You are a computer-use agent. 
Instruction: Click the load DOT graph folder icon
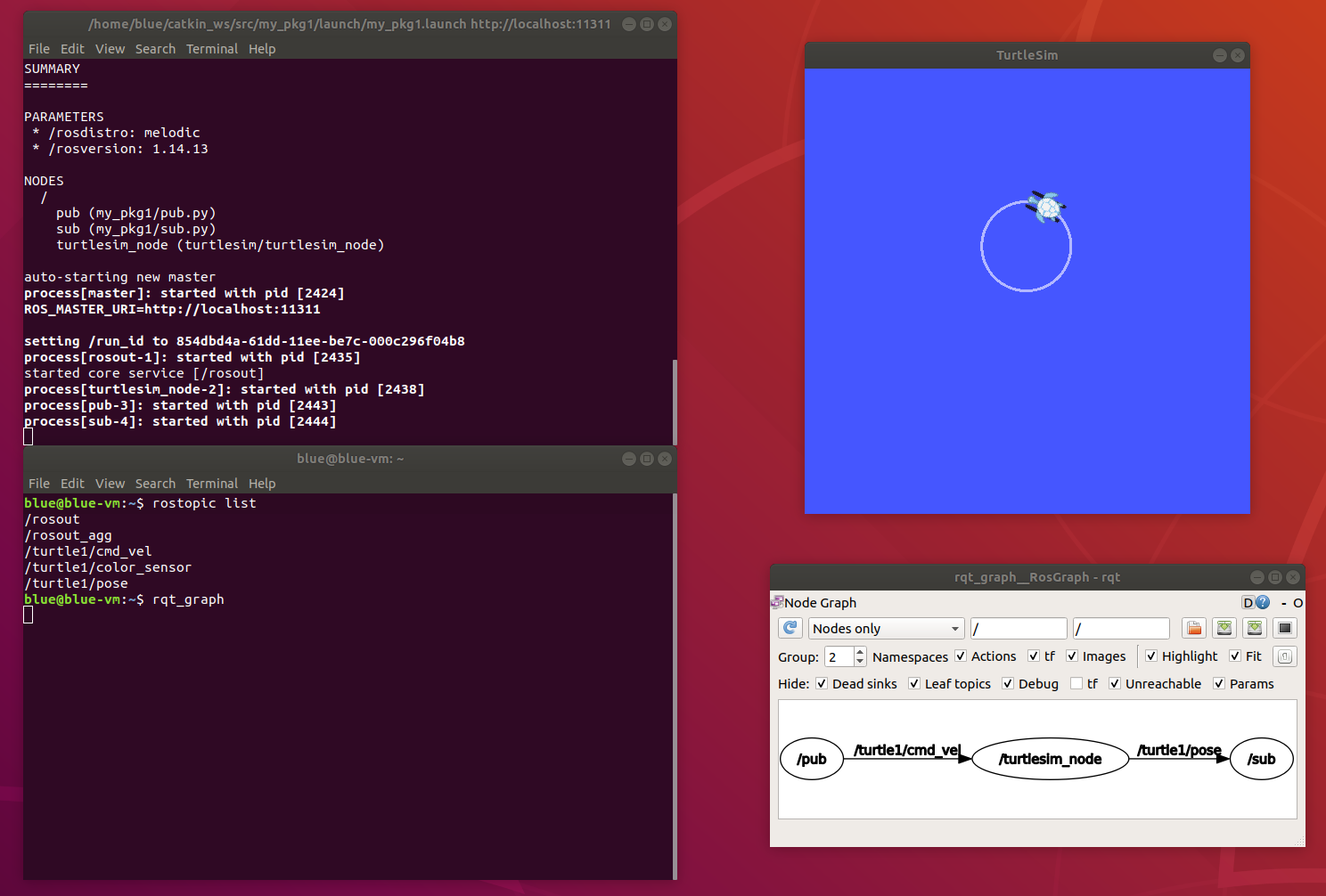point(1194,628)
